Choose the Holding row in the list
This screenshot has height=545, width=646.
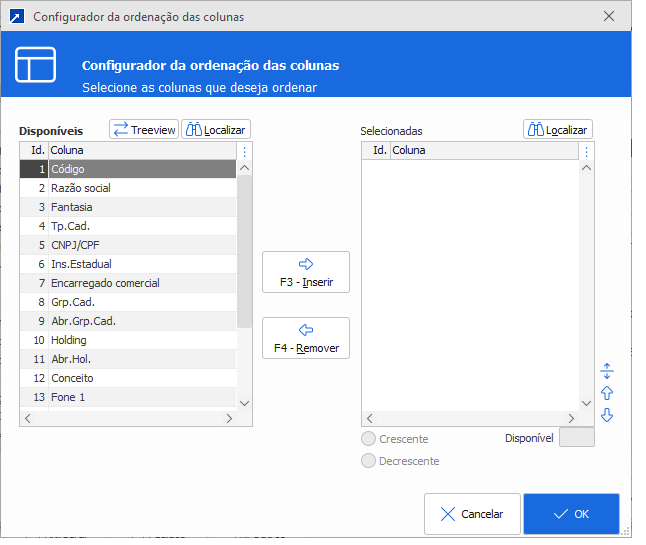pyautogui.click(x=69, y=340)
